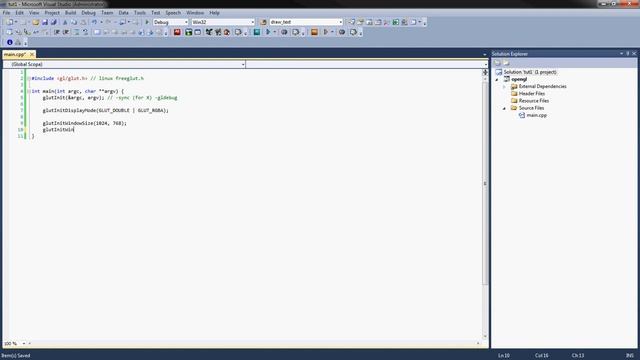Open the Tools menu
The image size is (640, 360).
point(140,13)
